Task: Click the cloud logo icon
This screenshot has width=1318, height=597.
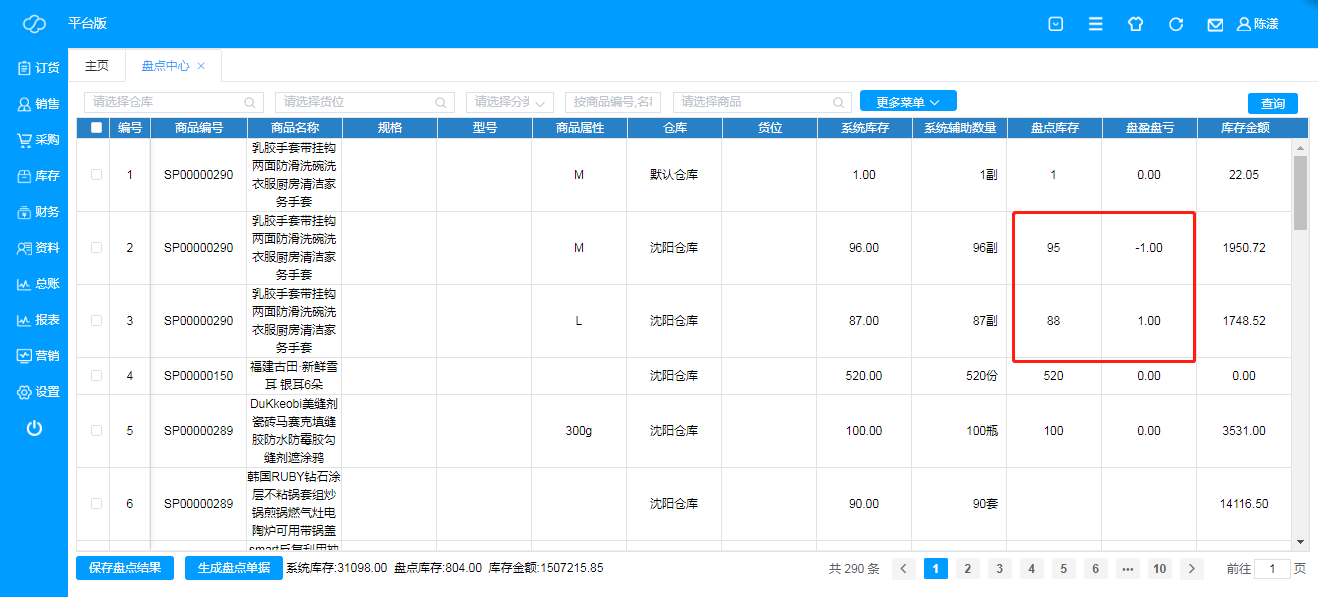Action: coord(35,24)
